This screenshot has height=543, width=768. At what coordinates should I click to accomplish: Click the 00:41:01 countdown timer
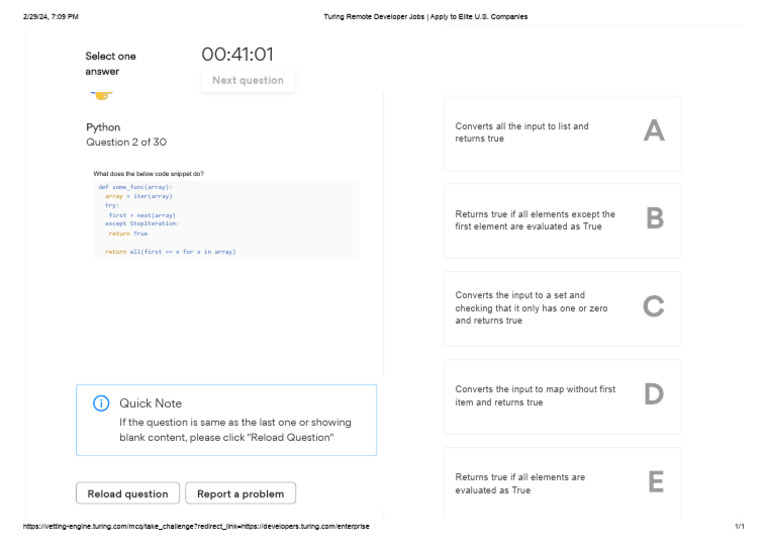point(237,55)
